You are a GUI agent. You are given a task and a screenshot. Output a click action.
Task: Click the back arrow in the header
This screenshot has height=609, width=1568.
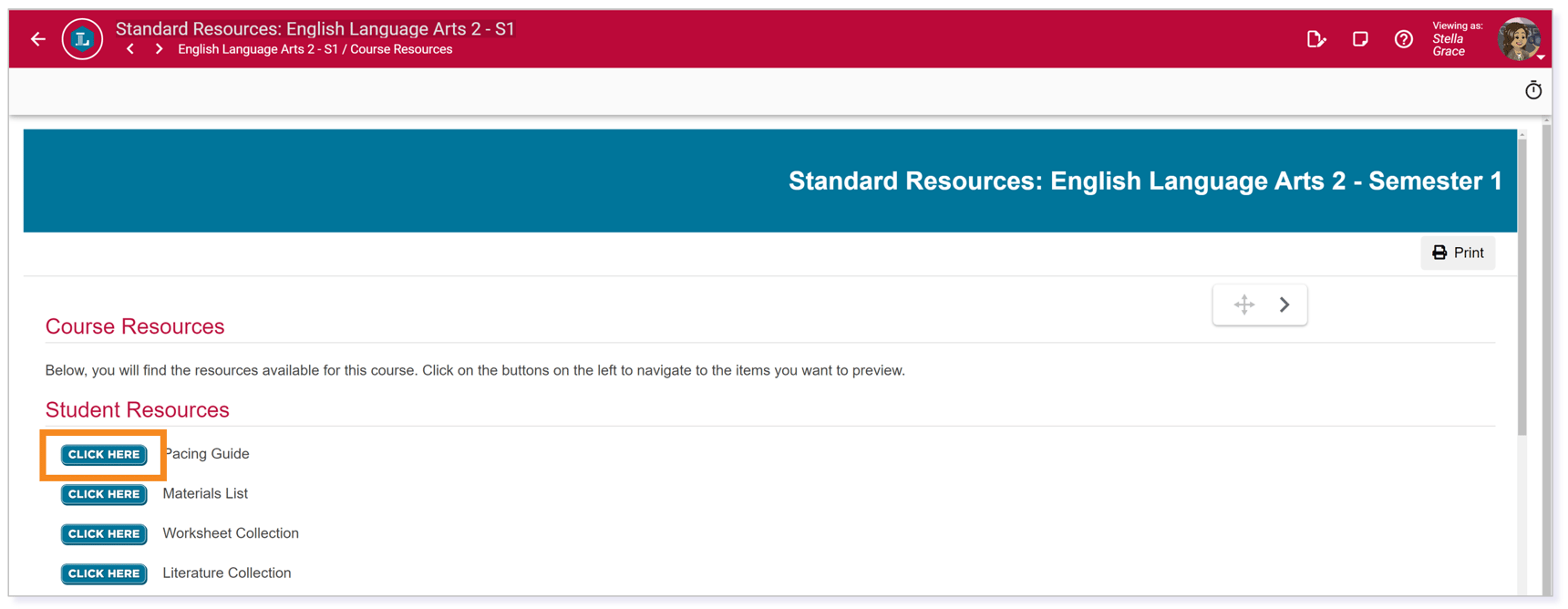[37, 39]
